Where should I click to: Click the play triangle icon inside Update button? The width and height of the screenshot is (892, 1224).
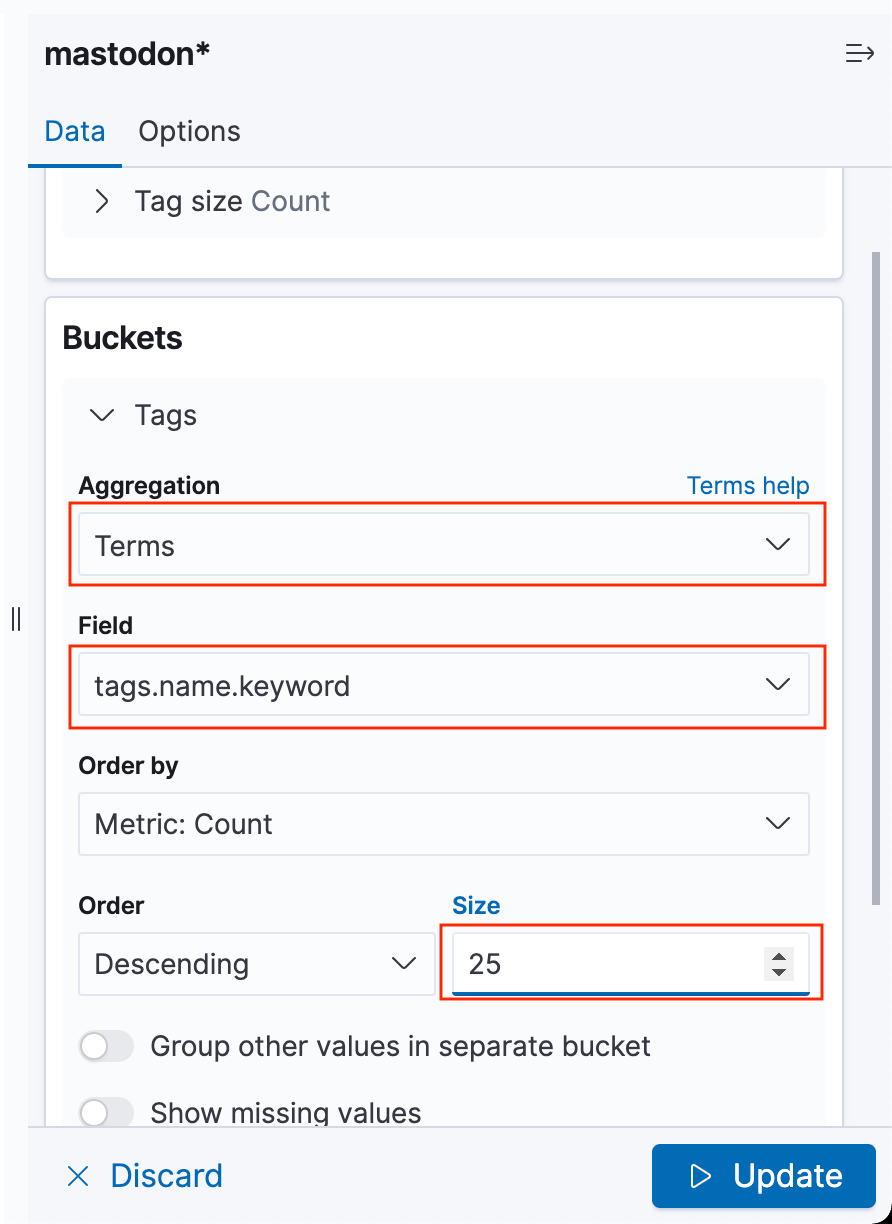pyautogui.click(x=700, y=1176)
